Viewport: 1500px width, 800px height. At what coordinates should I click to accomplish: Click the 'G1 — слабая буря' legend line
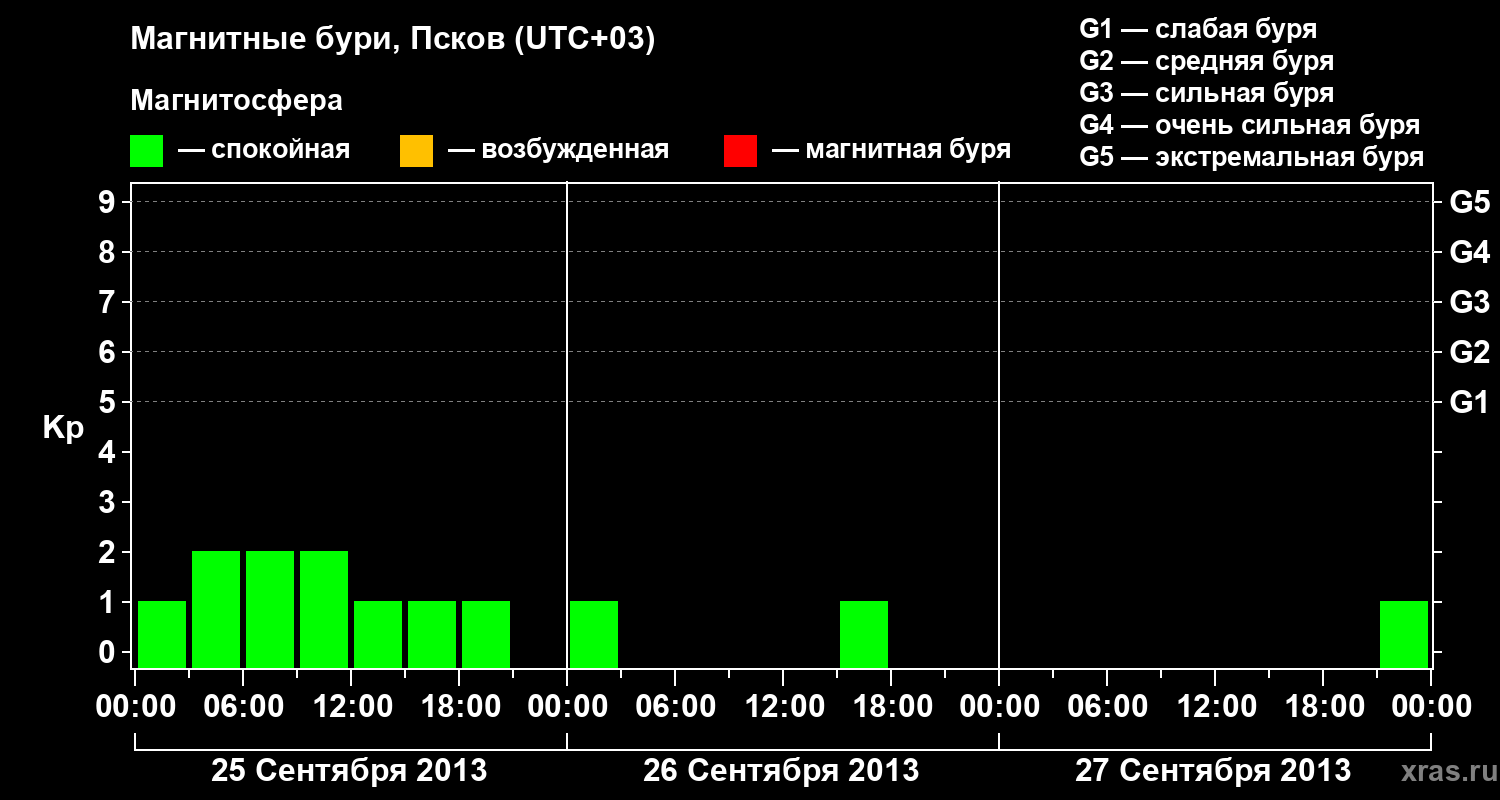tap(1198, 29)
